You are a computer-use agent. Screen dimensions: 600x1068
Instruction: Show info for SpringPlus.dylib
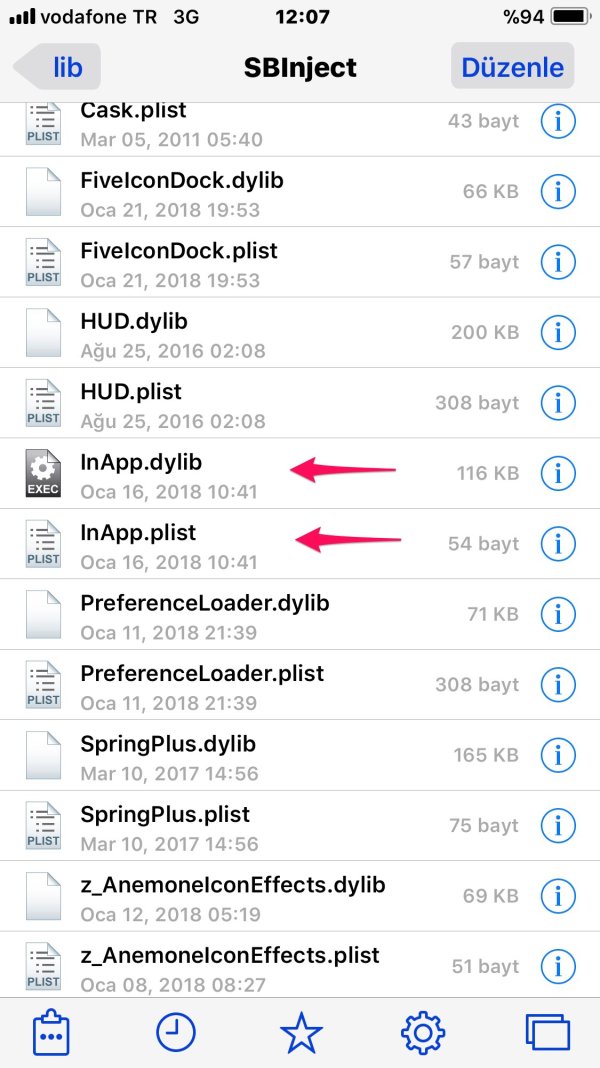pos(558,755)
